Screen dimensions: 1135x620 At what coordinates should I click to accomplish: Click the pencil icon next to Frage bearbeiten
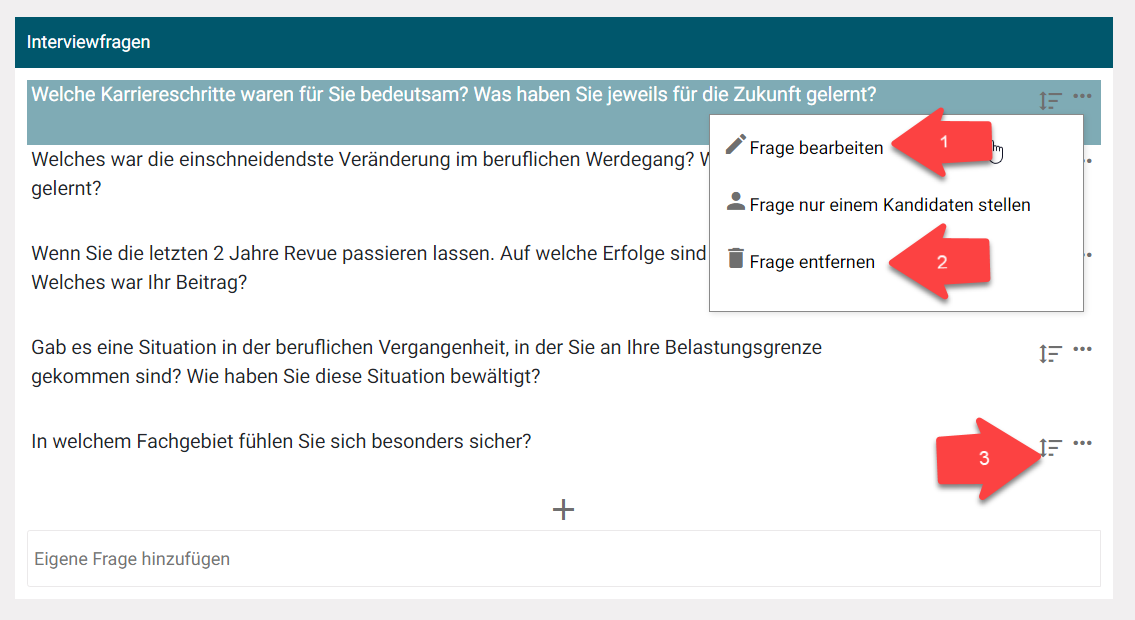point(735,145)
